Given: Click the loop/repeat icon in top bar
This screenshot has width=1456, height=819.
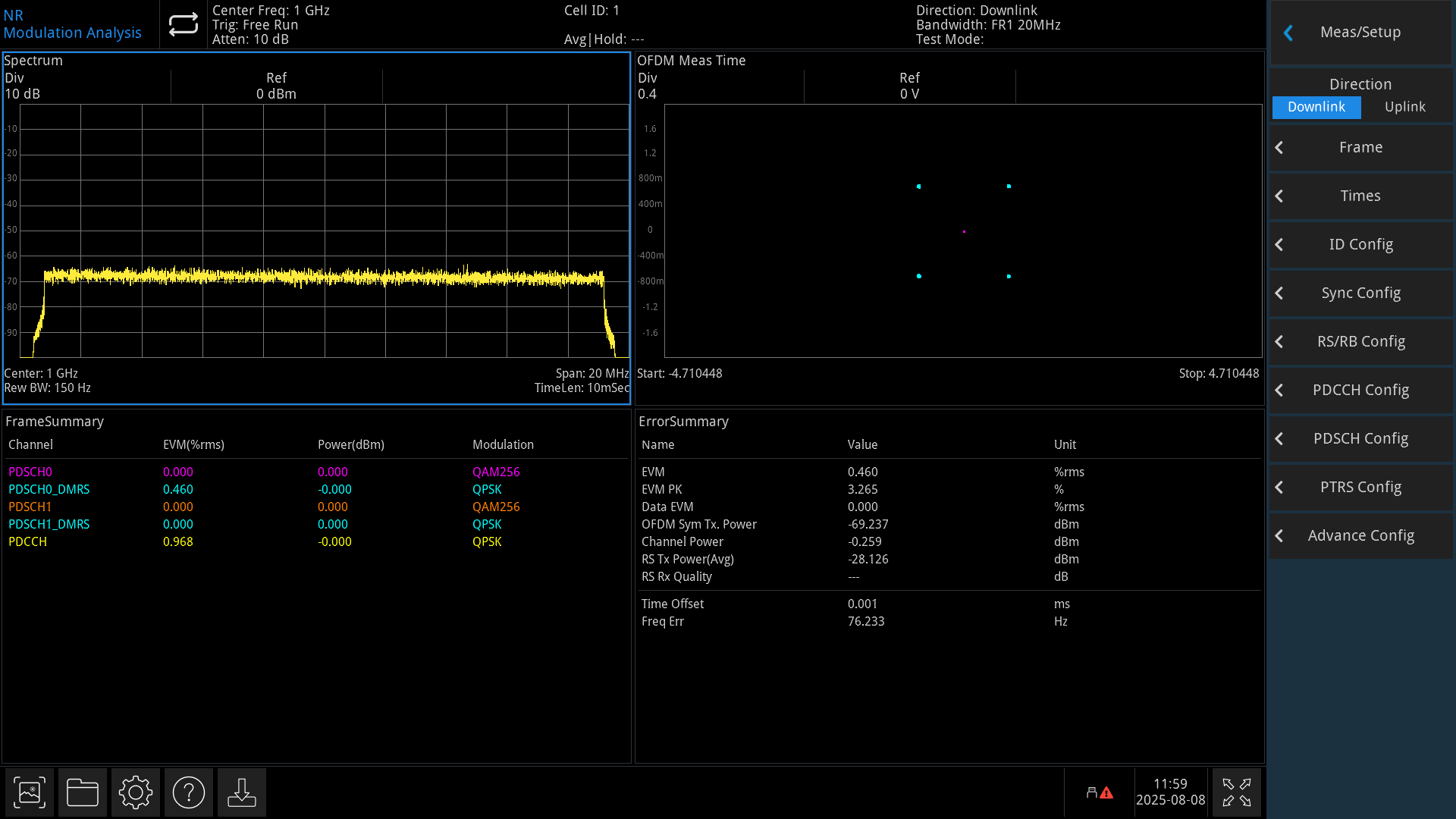Looking at the screenshot, I should (x=182, y=24).
